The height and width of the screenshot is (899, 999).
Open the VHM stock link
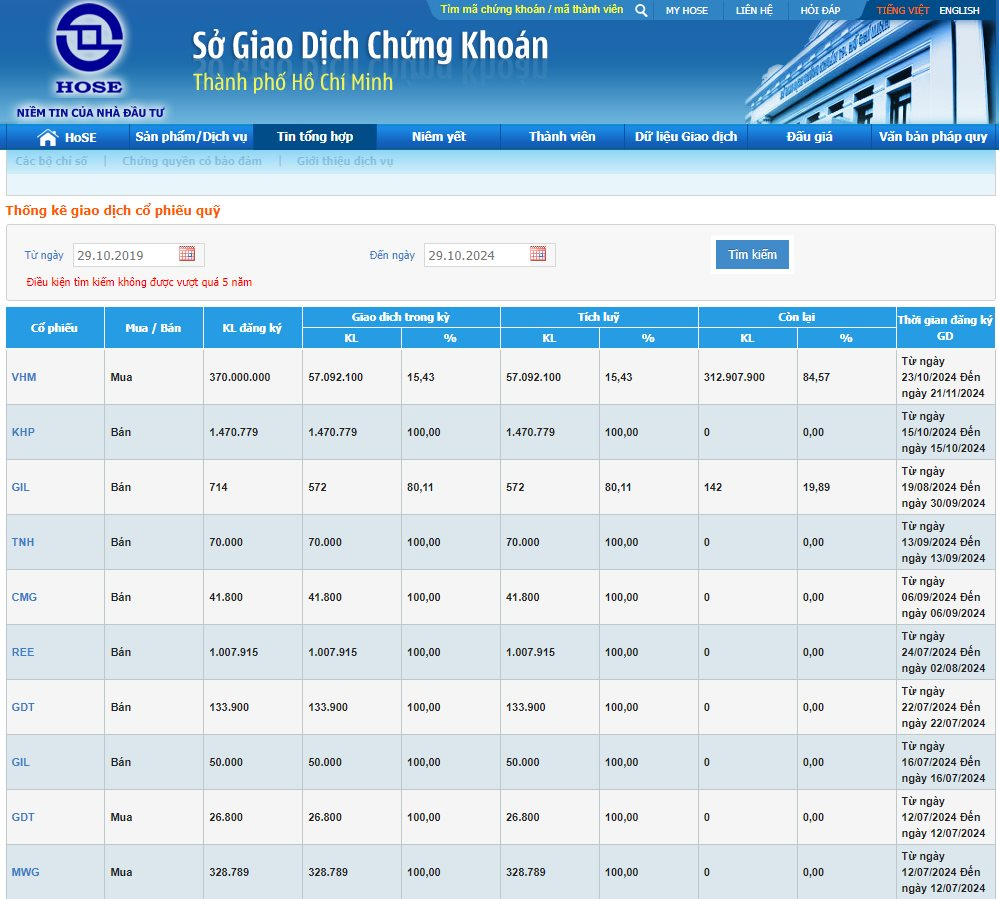(x=24, y=377)
